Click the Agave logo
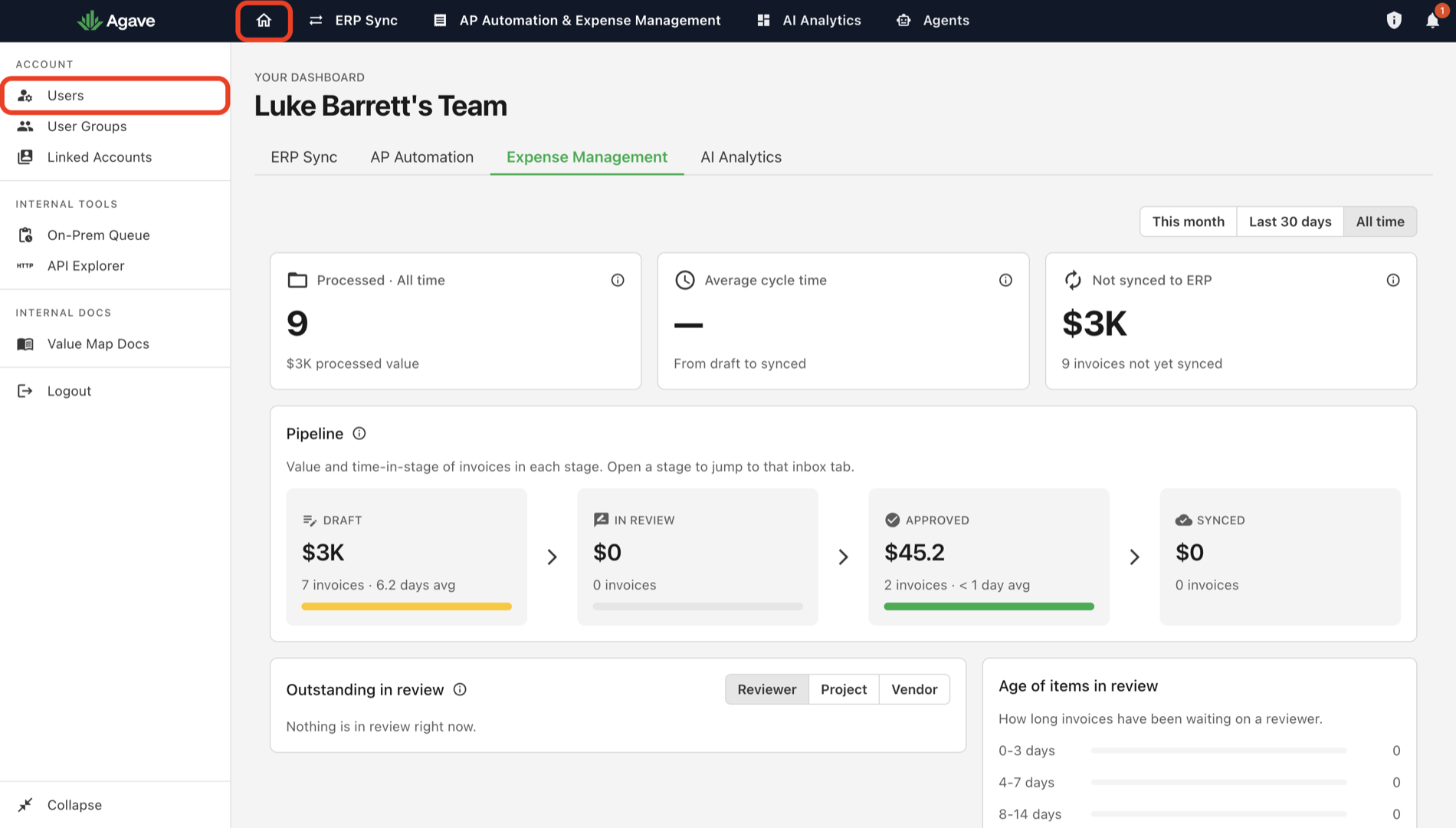Screen dimensions: 1456x828 pyautogui.click(x=116, y=21)
